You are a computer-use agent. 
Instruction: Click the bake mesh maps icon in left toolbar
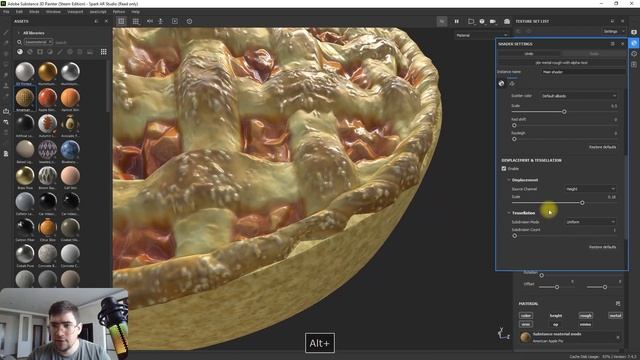tap(6, 111)
